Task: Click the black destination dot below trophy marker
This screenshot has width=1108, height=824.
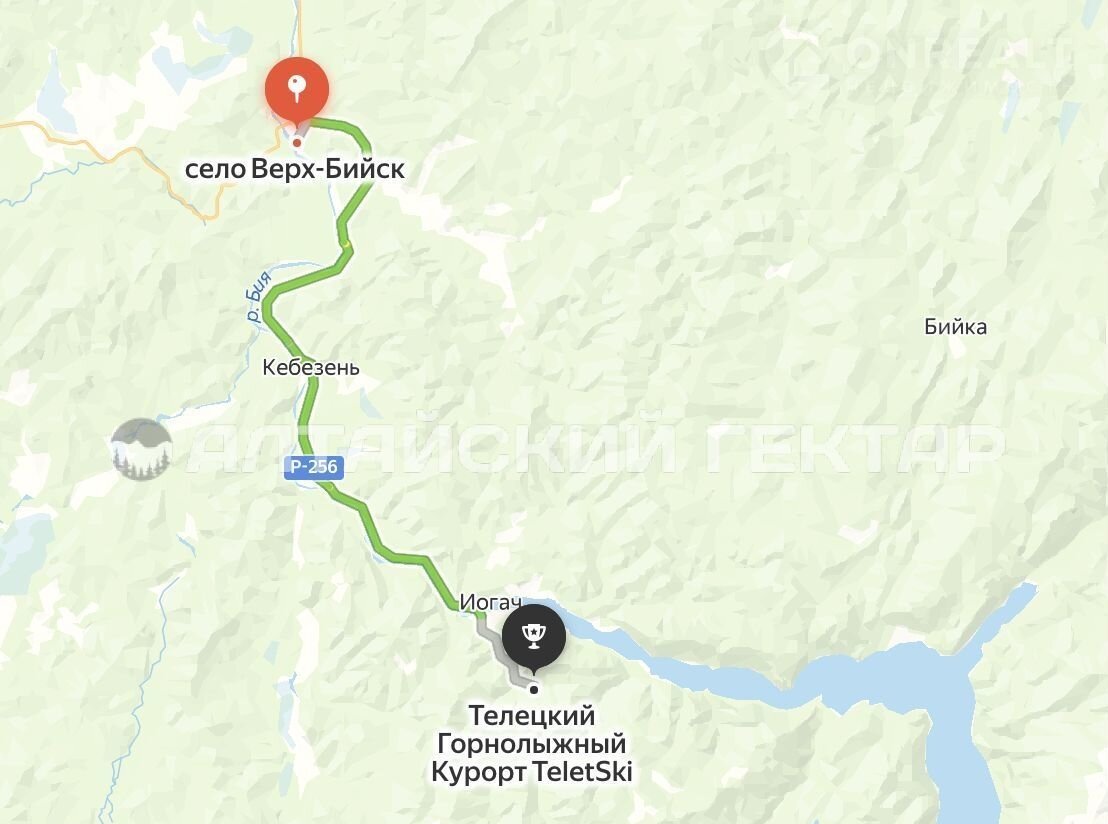Action: 534,690
